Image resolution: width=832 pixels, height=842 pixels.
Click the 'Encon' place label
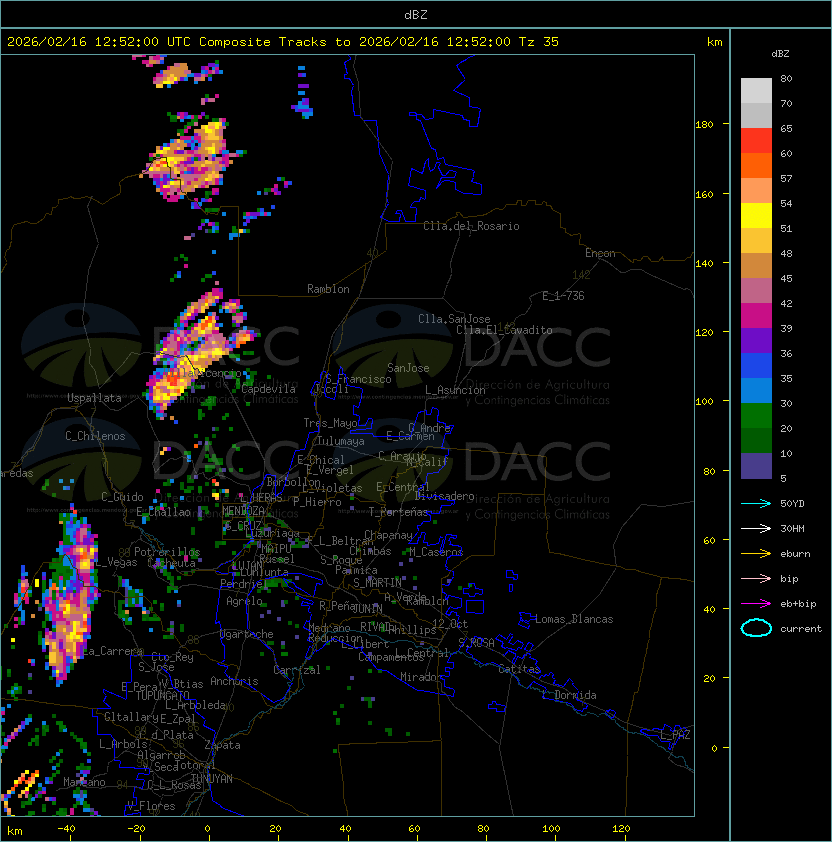tap(600, 253)
